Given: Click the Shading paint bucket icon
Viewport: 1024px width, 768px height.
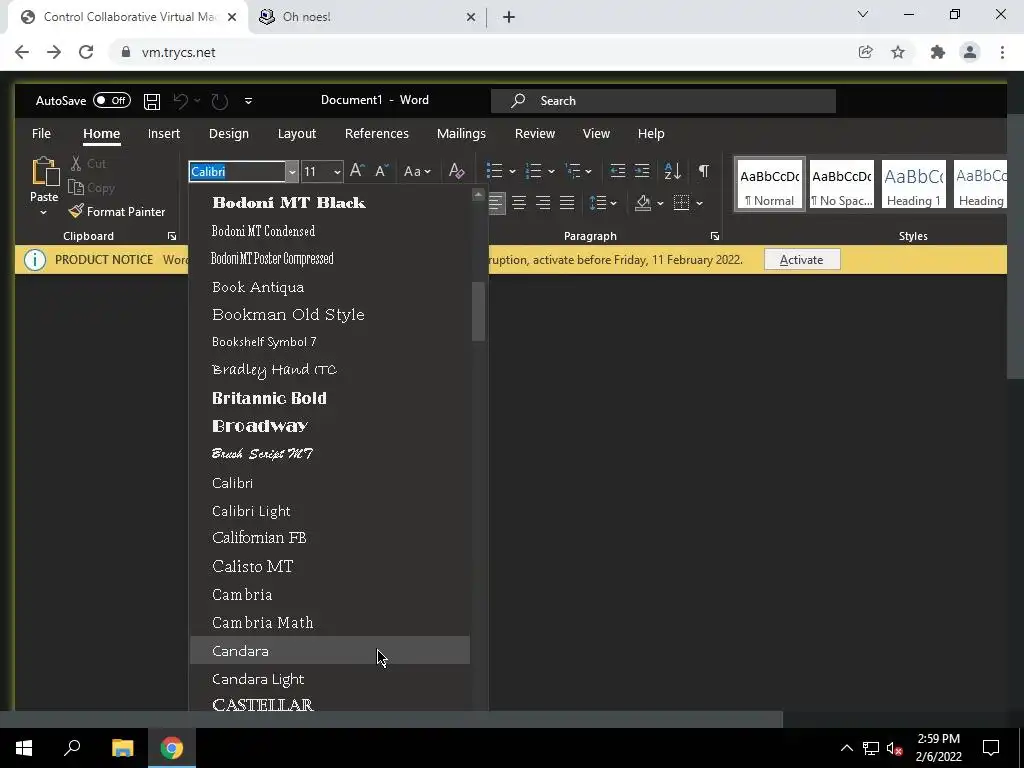Looking at the screenshot, I should click(x=643, y=203).
